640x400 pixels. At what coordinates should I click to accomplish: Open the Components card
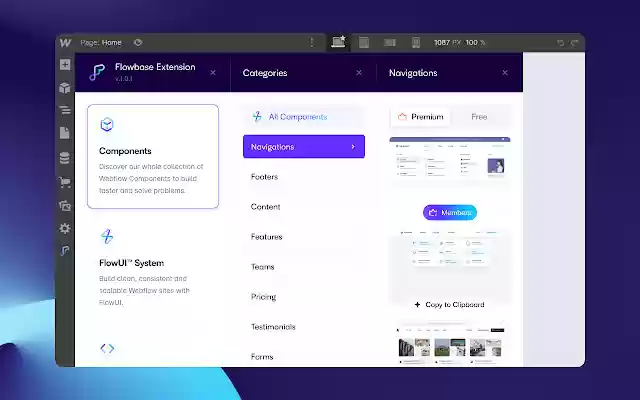(x=153, y=156)
